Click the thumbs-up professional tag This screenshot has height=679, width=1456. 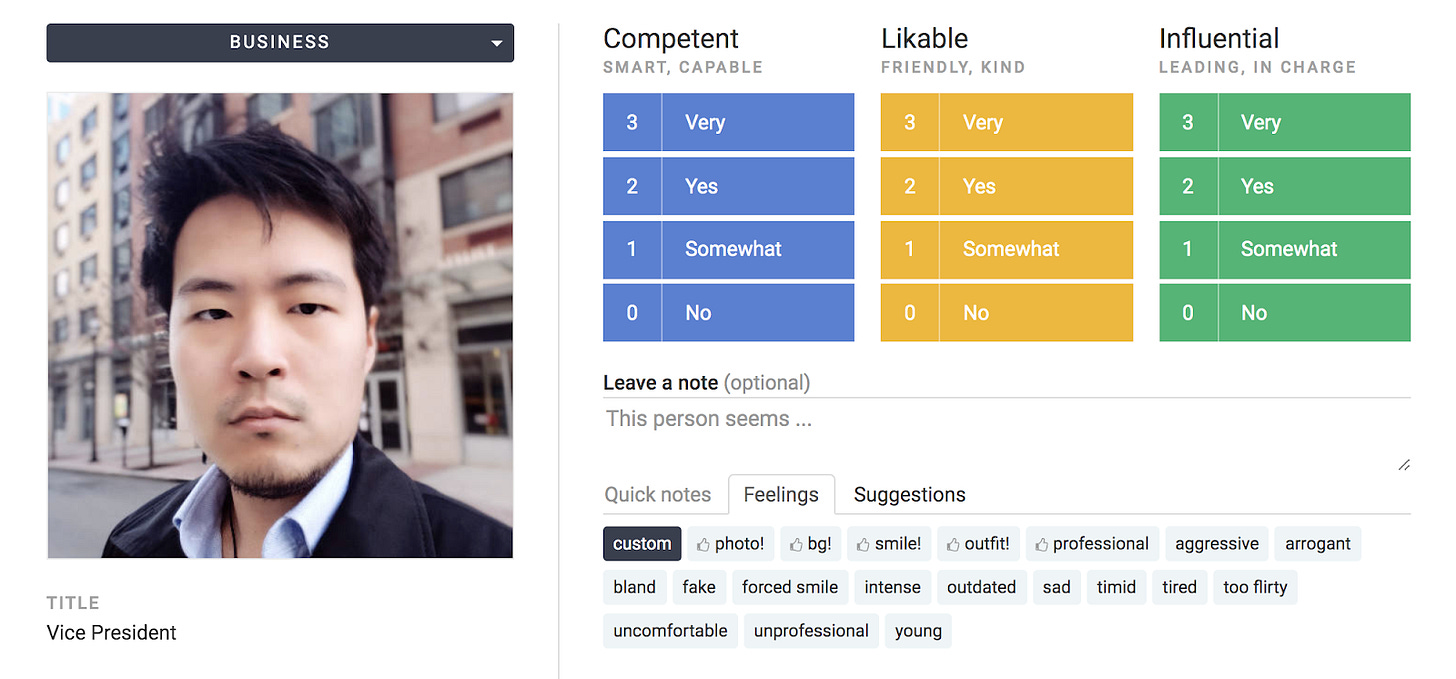coord(1092,544)
